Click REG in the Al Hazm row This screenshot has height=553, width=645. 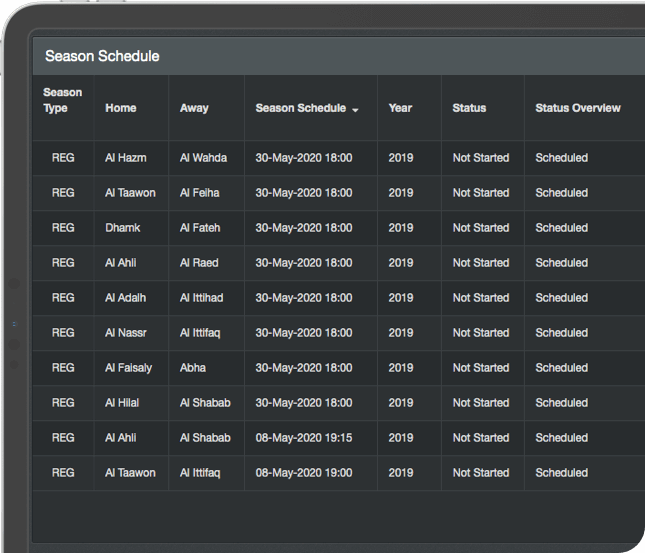63,158
